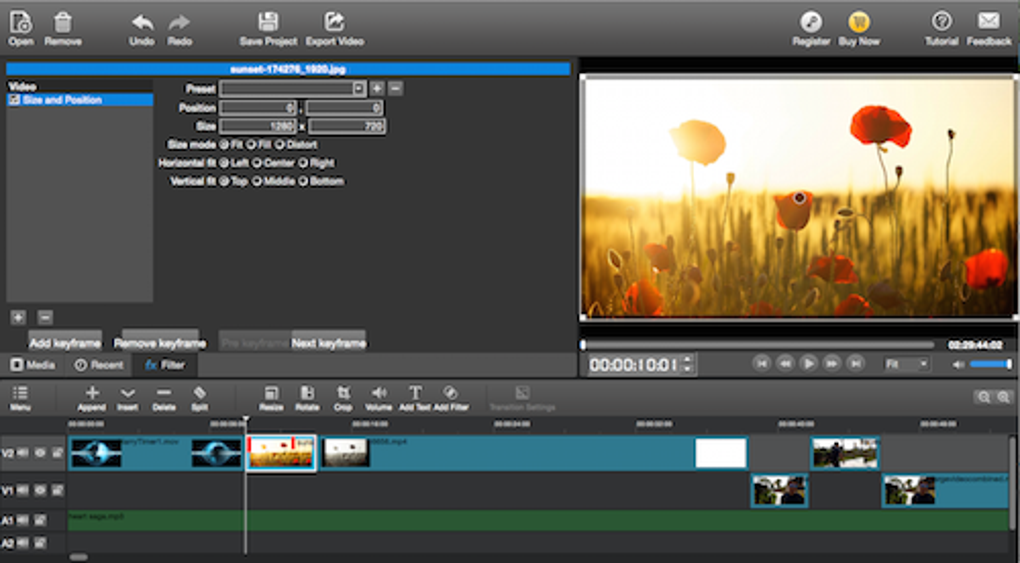Expand the Fit zoom dropdown
This screenshot has width=1020, height=563.
coord(907,365)
